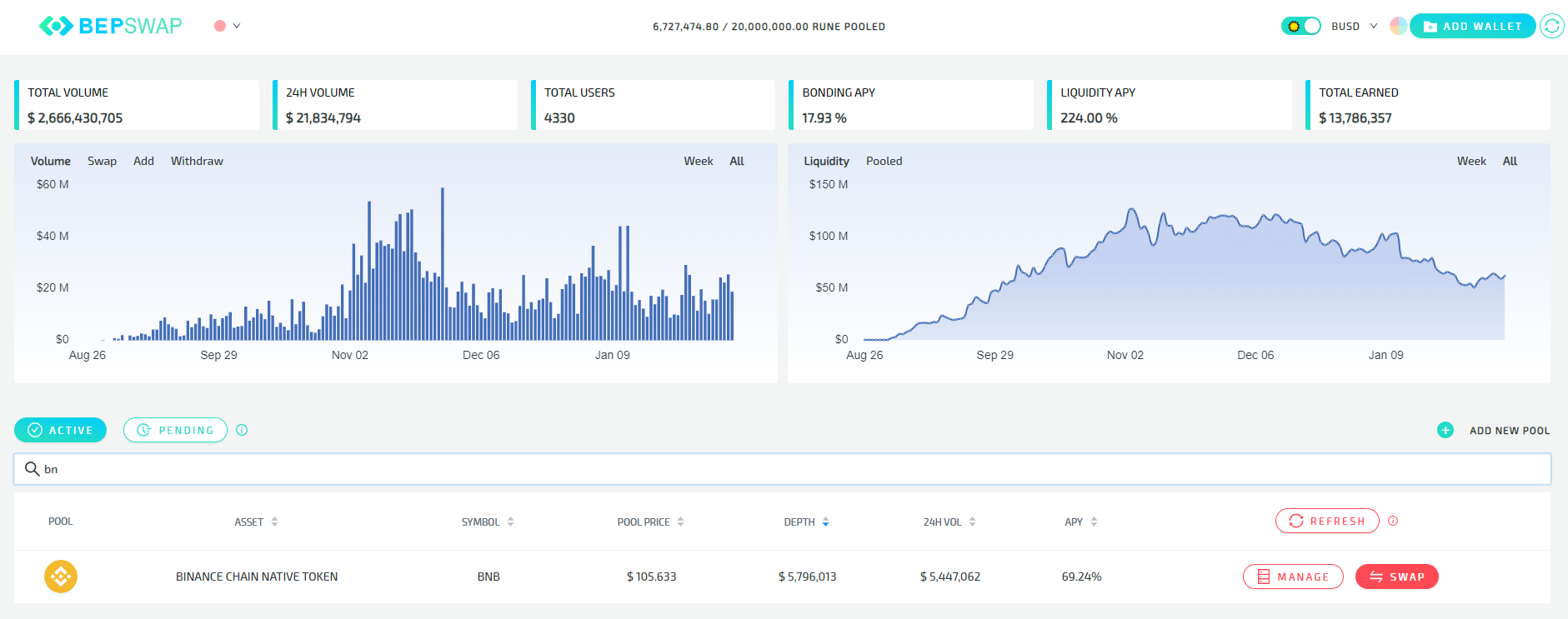This screenshot has height=619, width=1568.
Task: Click the Liquidity APY stat card
Action: click(x=1170, y=105)
